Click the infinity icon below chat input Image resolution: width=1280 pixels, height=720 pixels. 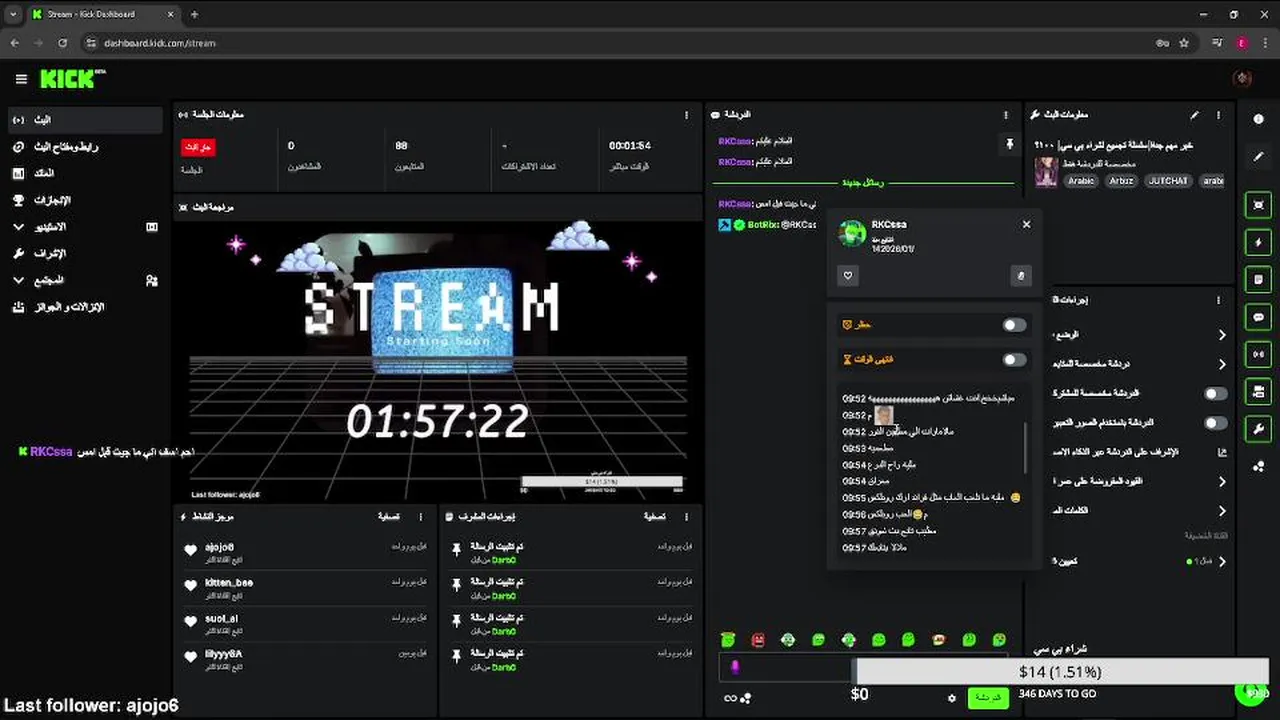coord(730,698)
